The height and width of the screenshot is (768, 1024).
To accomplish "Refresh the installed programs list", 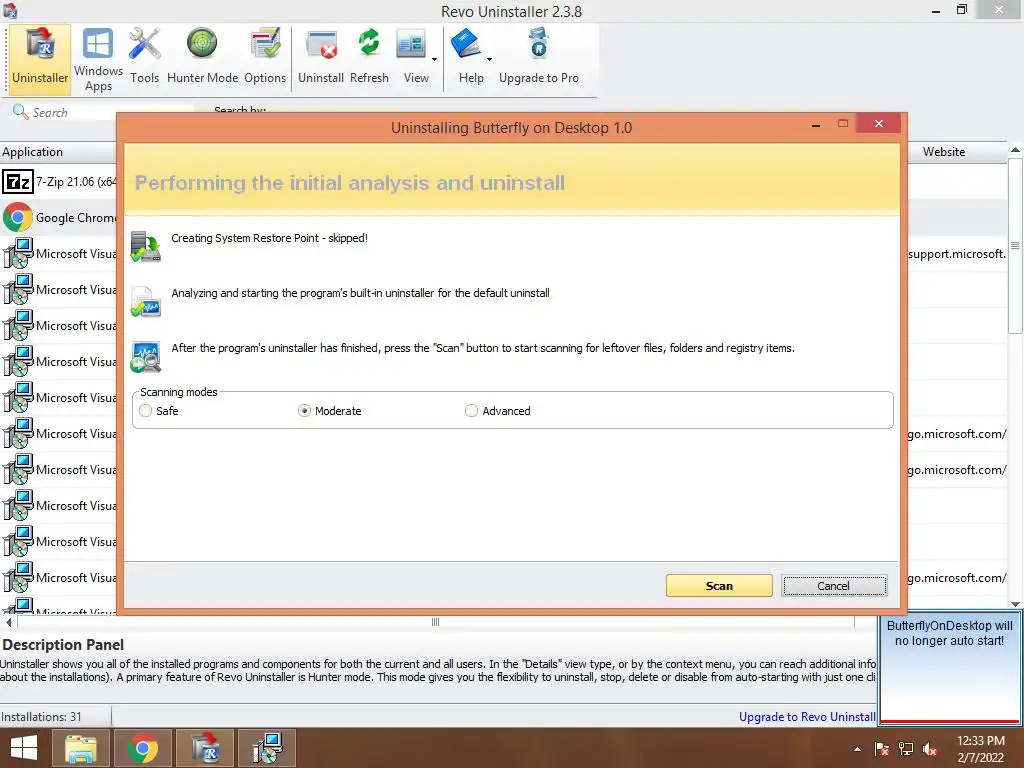I will click(369, 57).
